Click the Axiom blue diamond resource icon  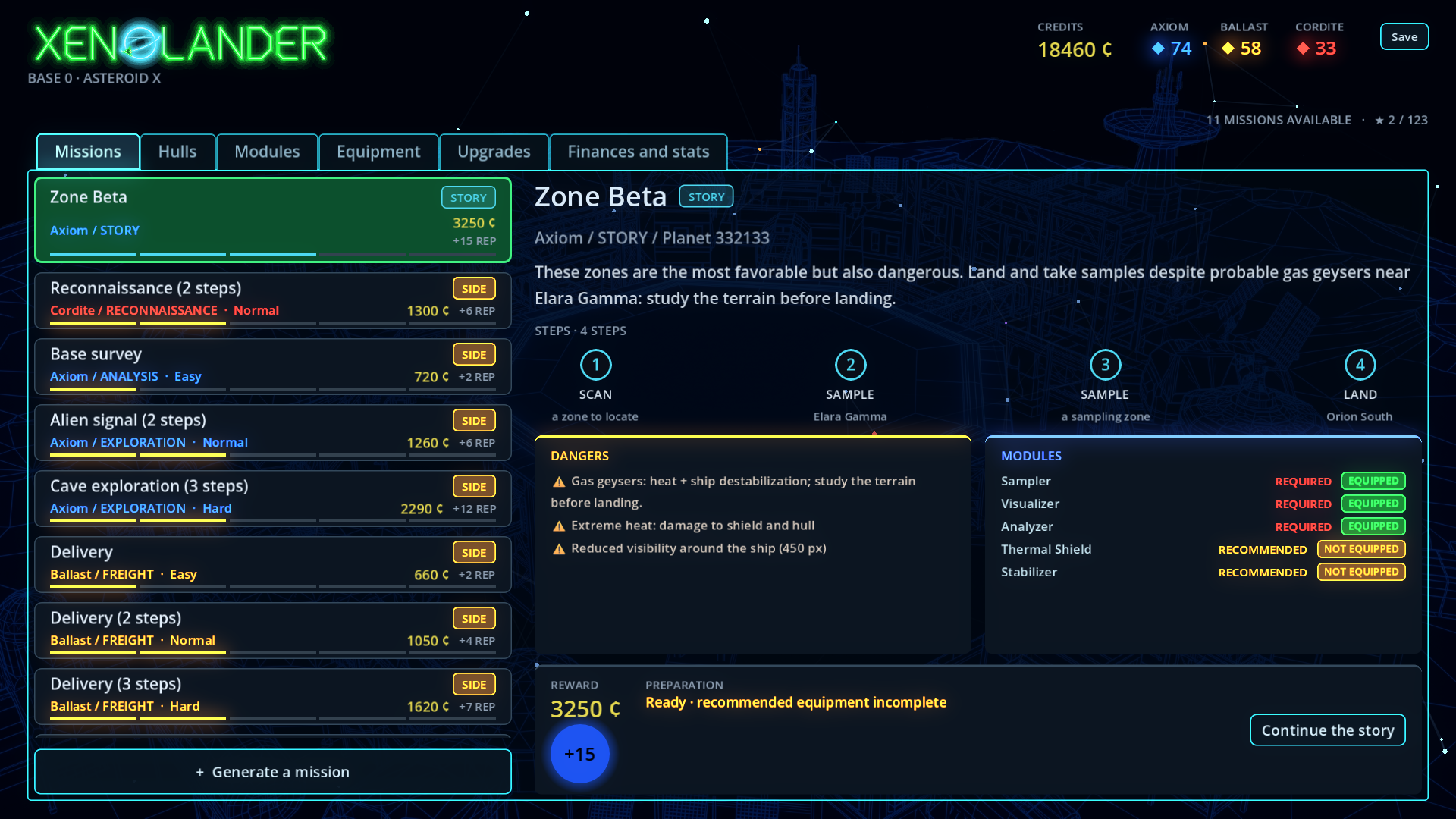point(1158,49)
